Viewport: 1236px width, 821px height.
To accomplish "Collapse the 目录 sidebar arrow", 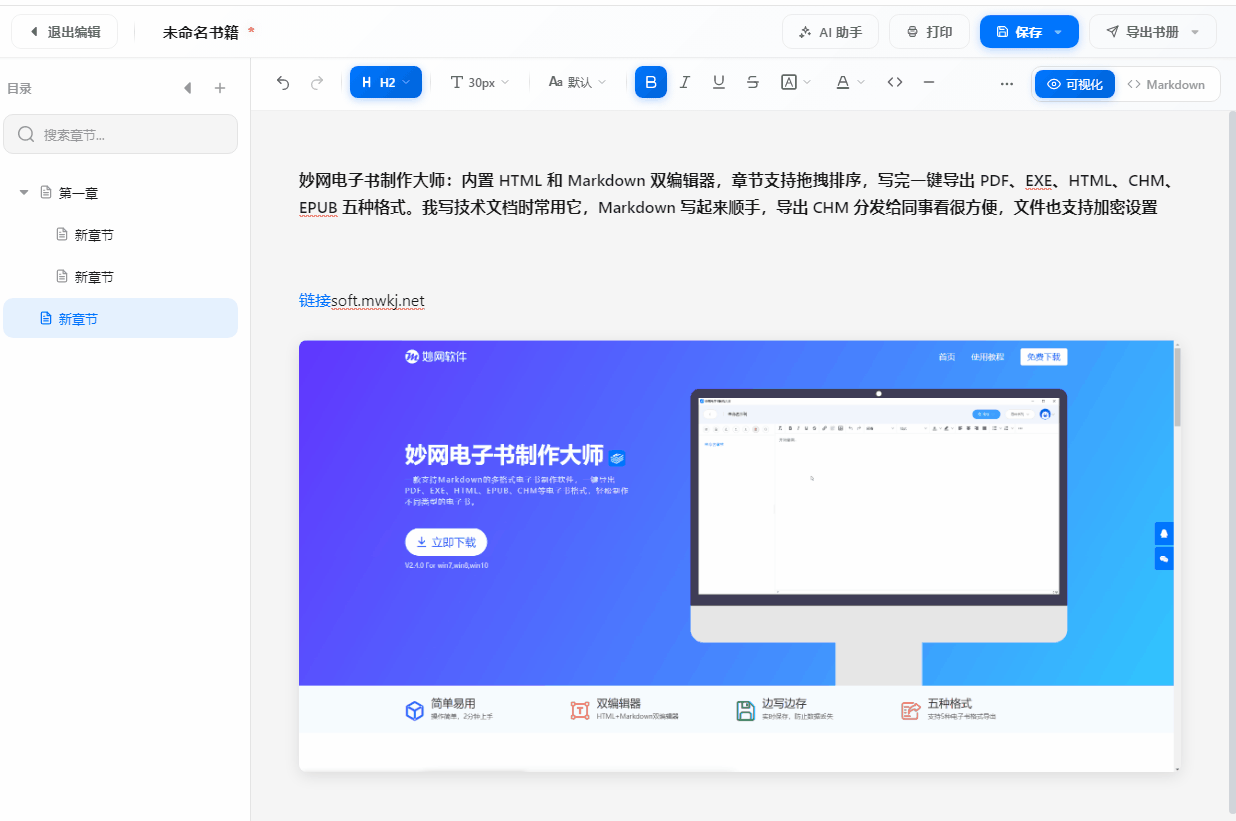I will point(187,88).
